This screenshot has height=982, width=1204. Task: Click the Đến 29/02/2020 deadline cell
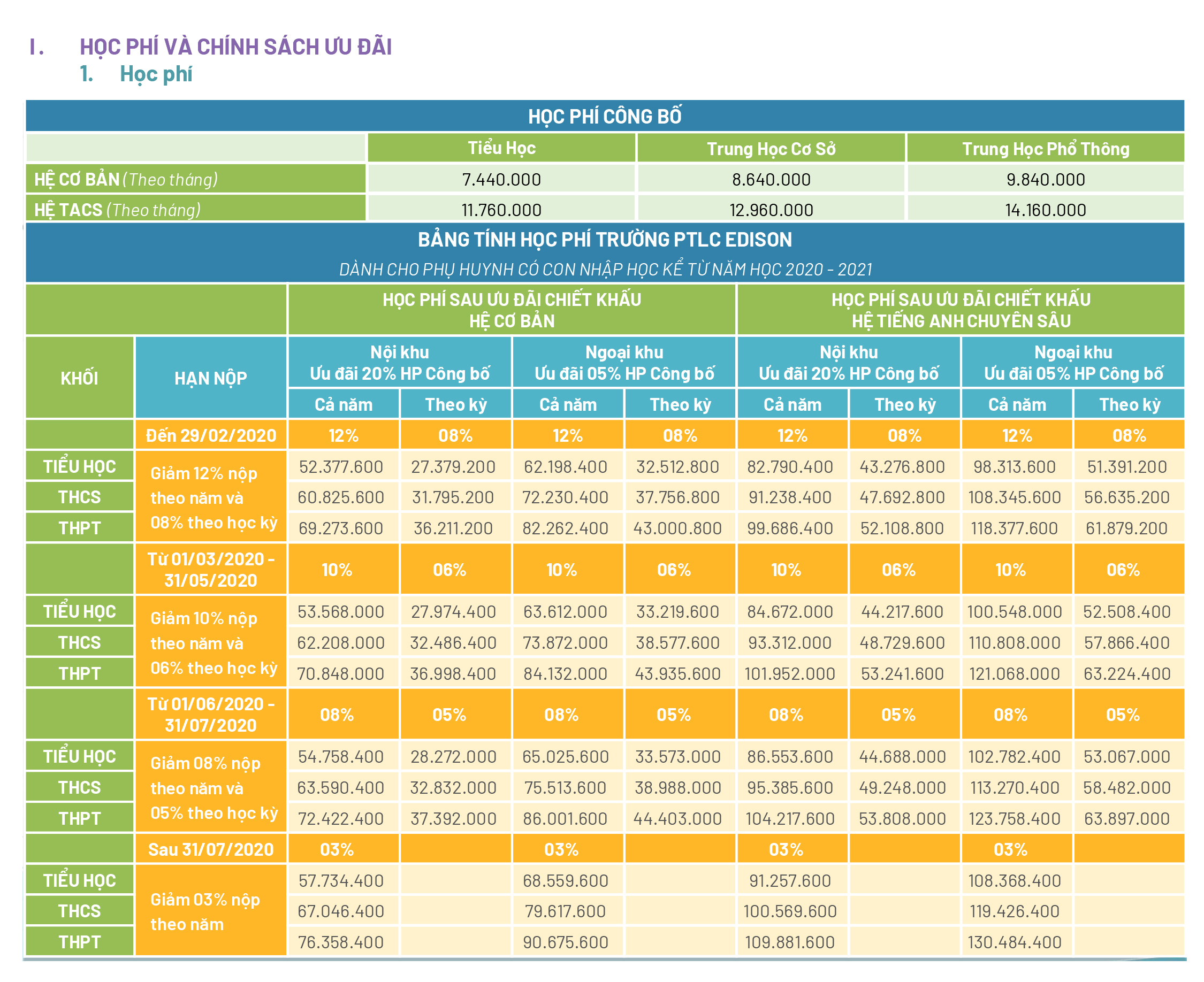coord(211,435)
